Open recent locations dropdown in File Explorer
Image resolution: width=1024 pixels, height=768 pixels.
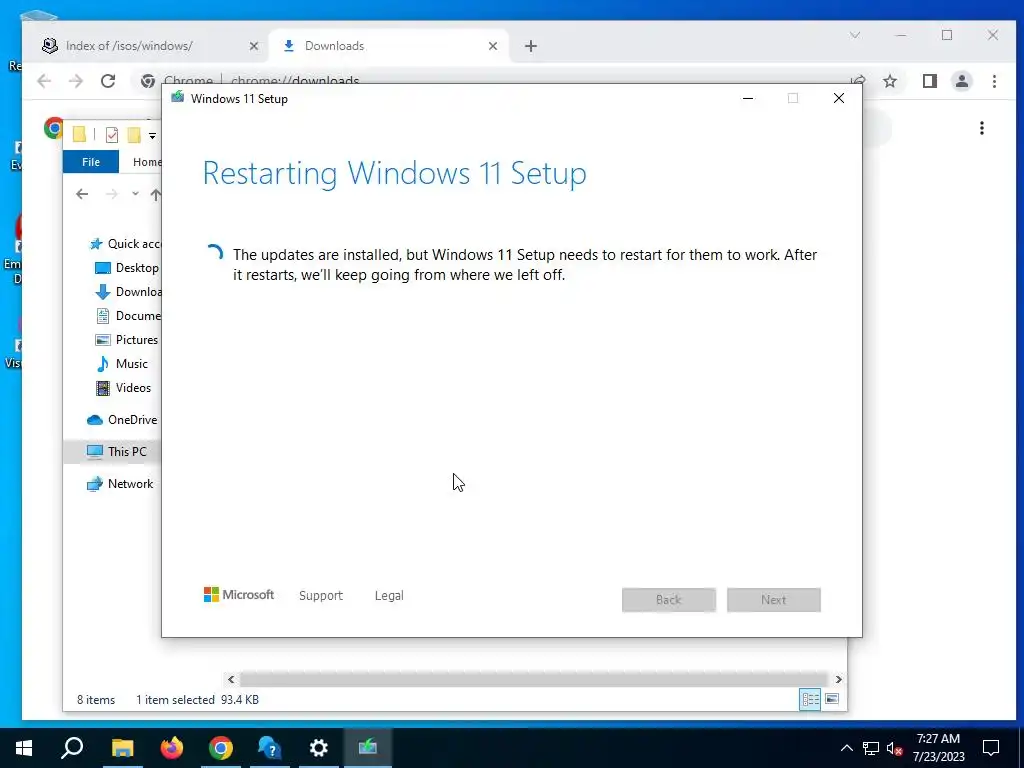pyautogui.click(x=135, y=194)
